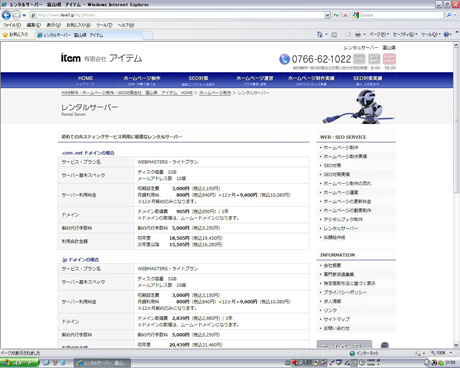
Task: Stop loading with the red X icon
Action: (345, 15)
